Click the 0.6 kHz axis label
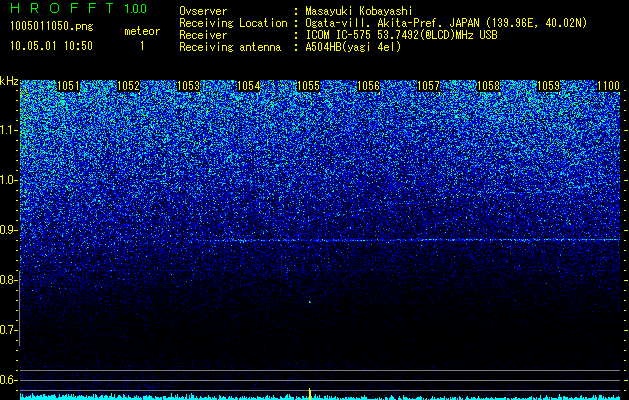 [8, 380]
